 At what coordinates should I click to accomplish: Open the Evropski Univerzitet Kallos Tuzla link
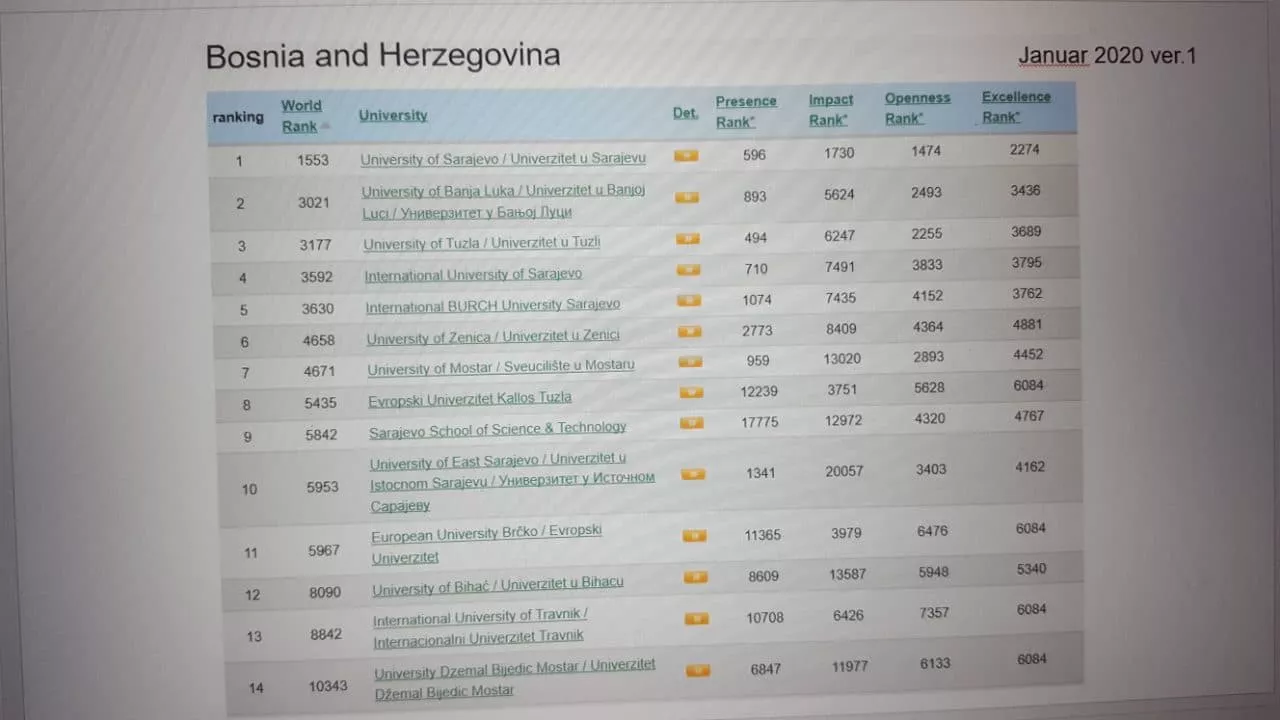pyautogui.click(x=470, y=398)
